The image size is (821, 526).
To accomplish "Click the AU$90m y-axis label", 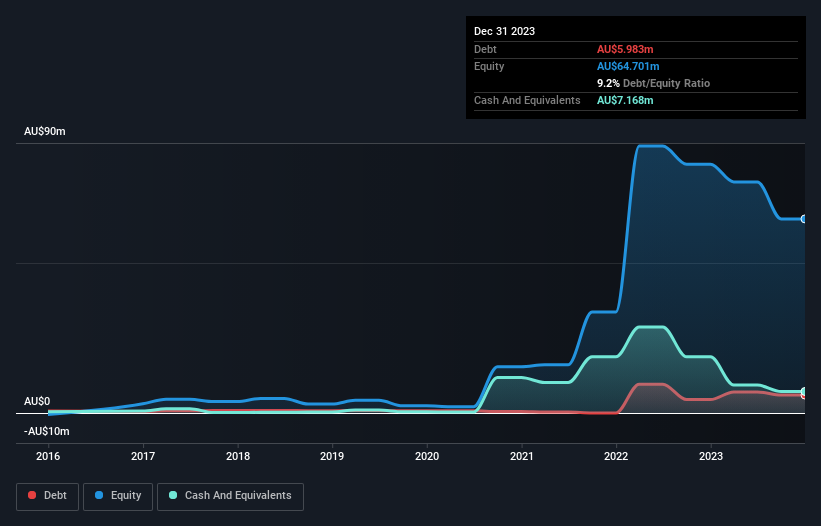I will coord(45,131).
